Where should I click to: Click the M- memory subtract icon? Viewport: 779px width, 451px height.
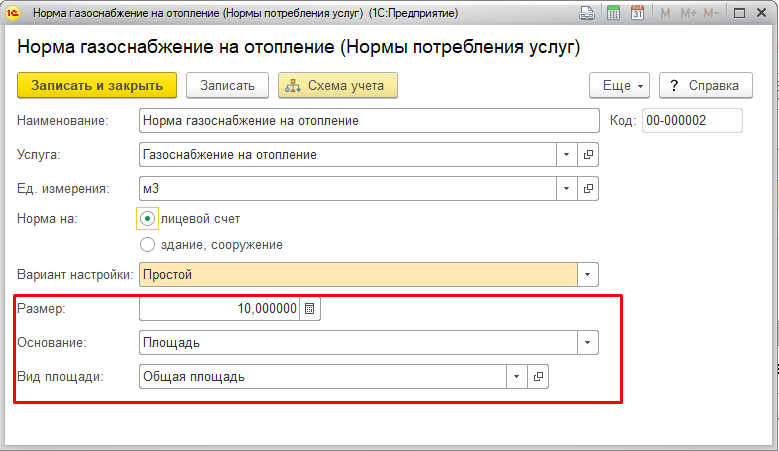coord(711,13)
